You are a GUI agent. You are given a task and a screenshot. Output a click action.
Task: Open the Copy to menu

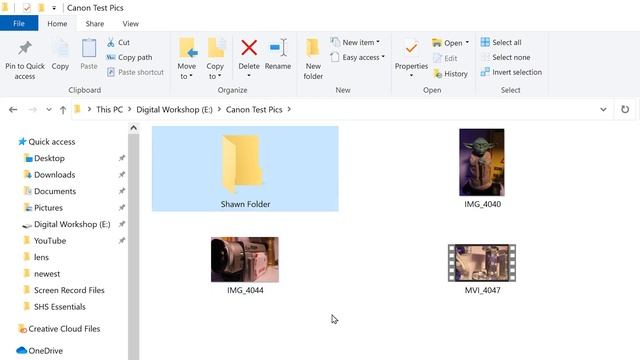coord(215,59)
